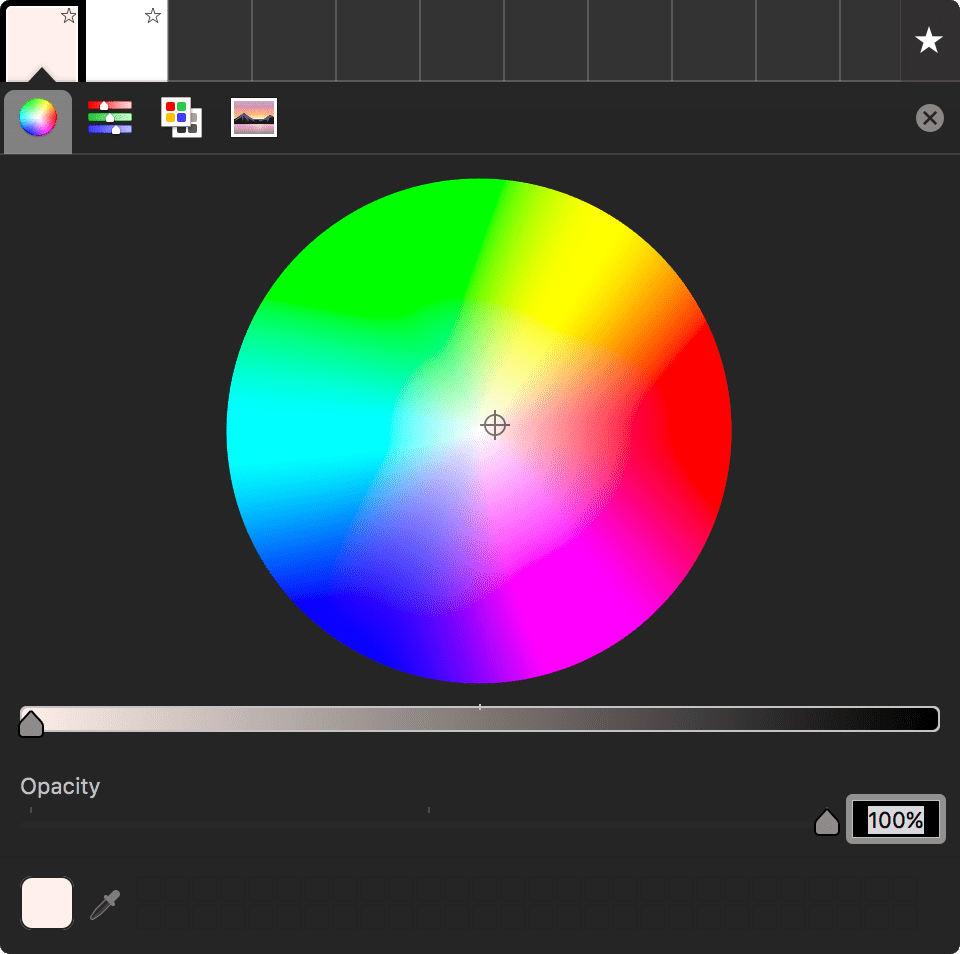Image resolution: width=960 pixels, height=954 pixels.
Task: Click the large favorites star icon
Action: (929, 40)
